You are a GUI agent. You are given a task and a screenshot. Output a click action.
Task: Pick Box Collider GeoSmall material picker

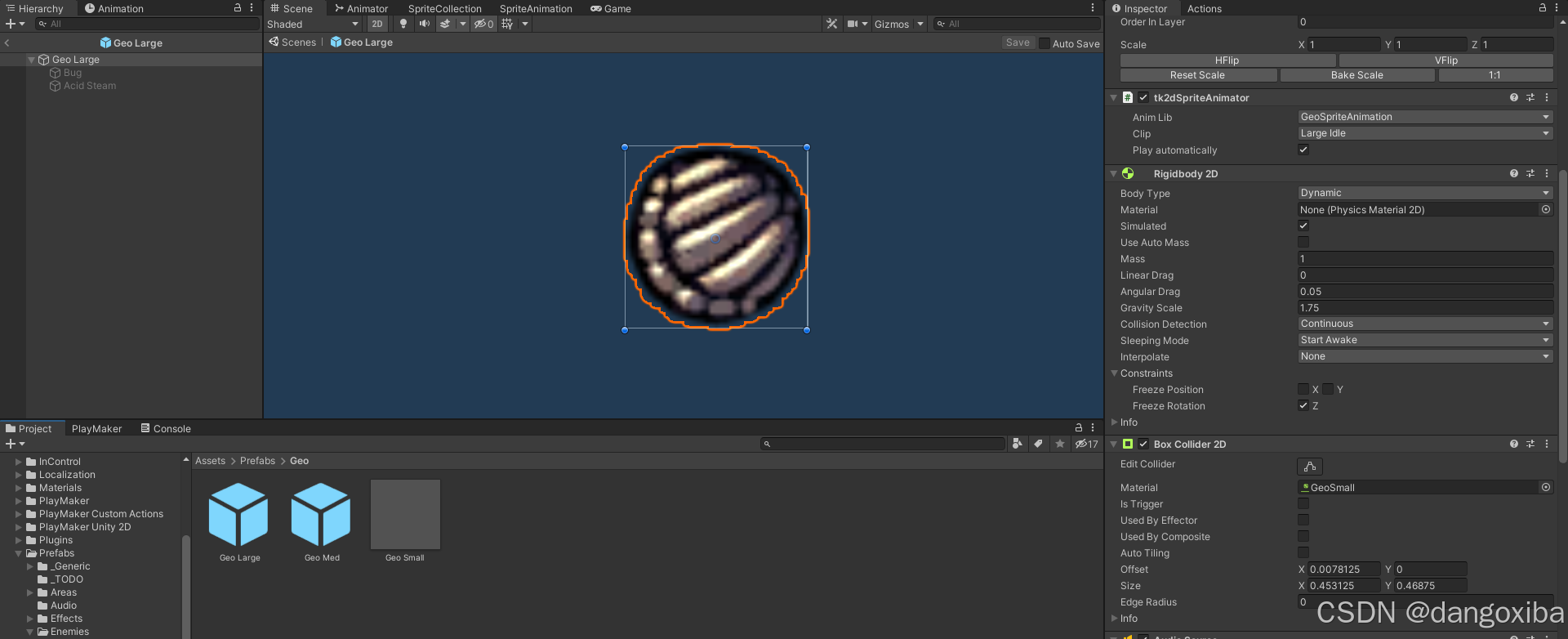1546,487
